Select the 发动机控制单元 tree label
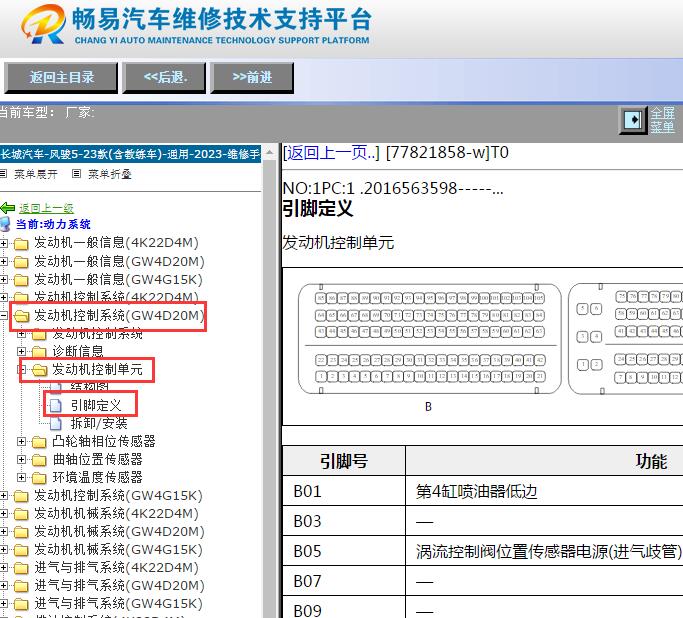Screen dimensions: 683x618 pyautogui.click(x=97, y=369)
